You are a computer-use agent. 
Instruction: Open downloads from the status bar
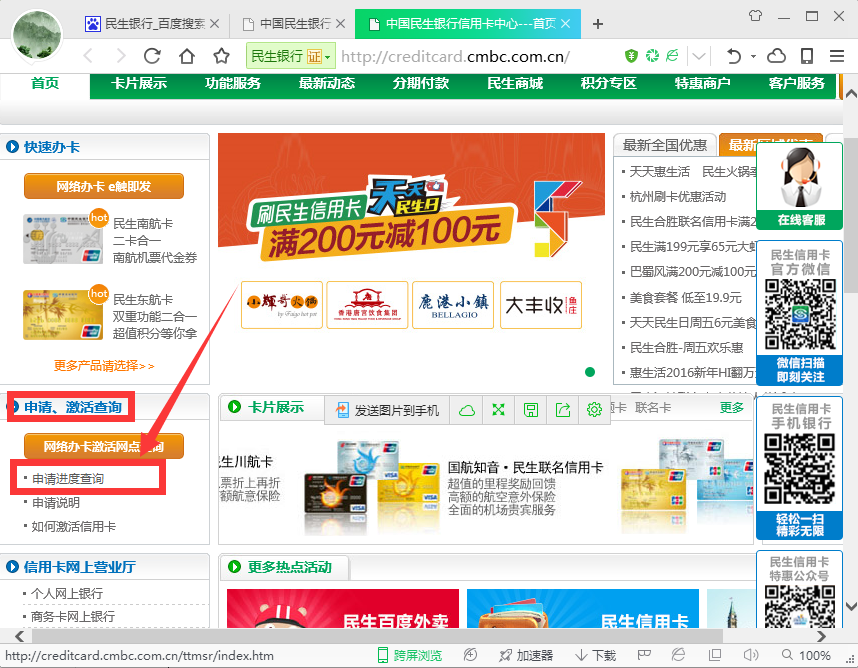(x=595, y=655)
